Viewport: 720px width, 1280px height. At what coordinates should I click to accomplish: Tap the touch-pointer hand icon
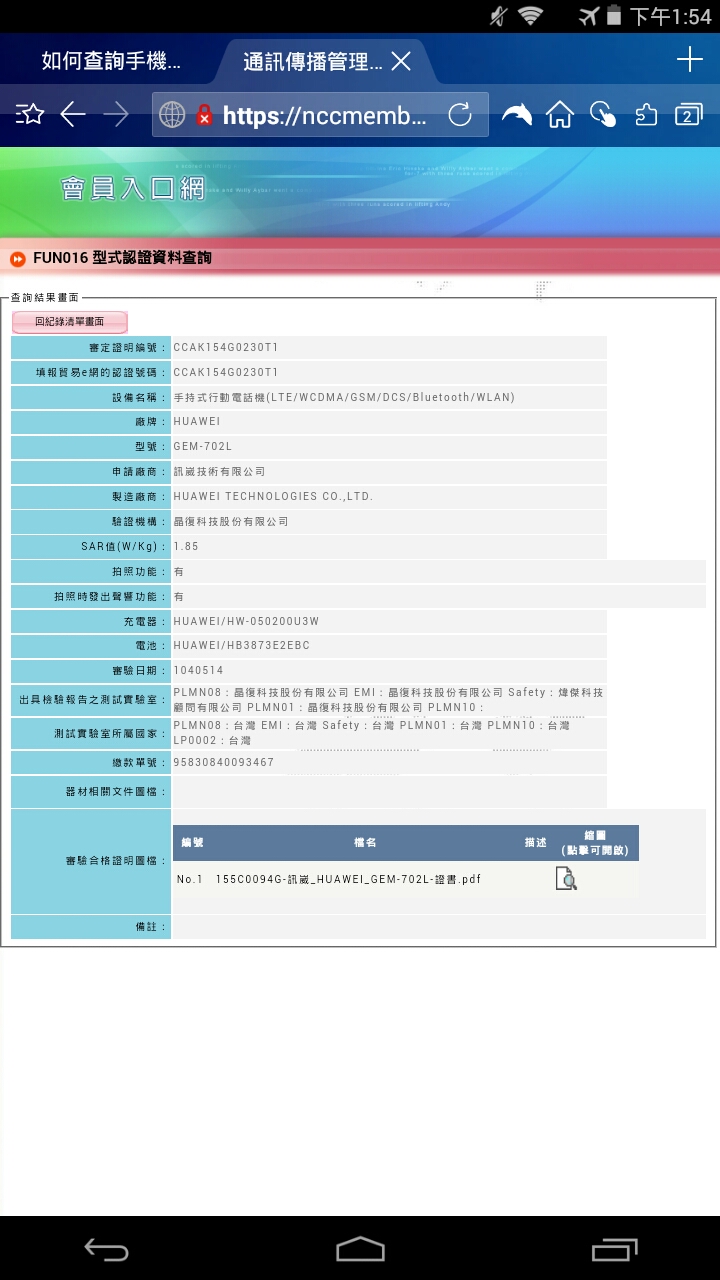point(603,115)
